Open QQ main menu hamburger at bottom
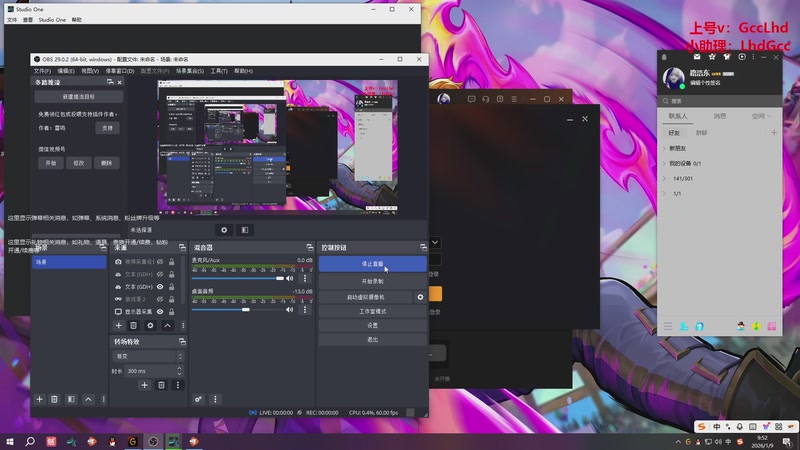Image resolution: width=800 pixels, height=450 pixels. point(668,326)
